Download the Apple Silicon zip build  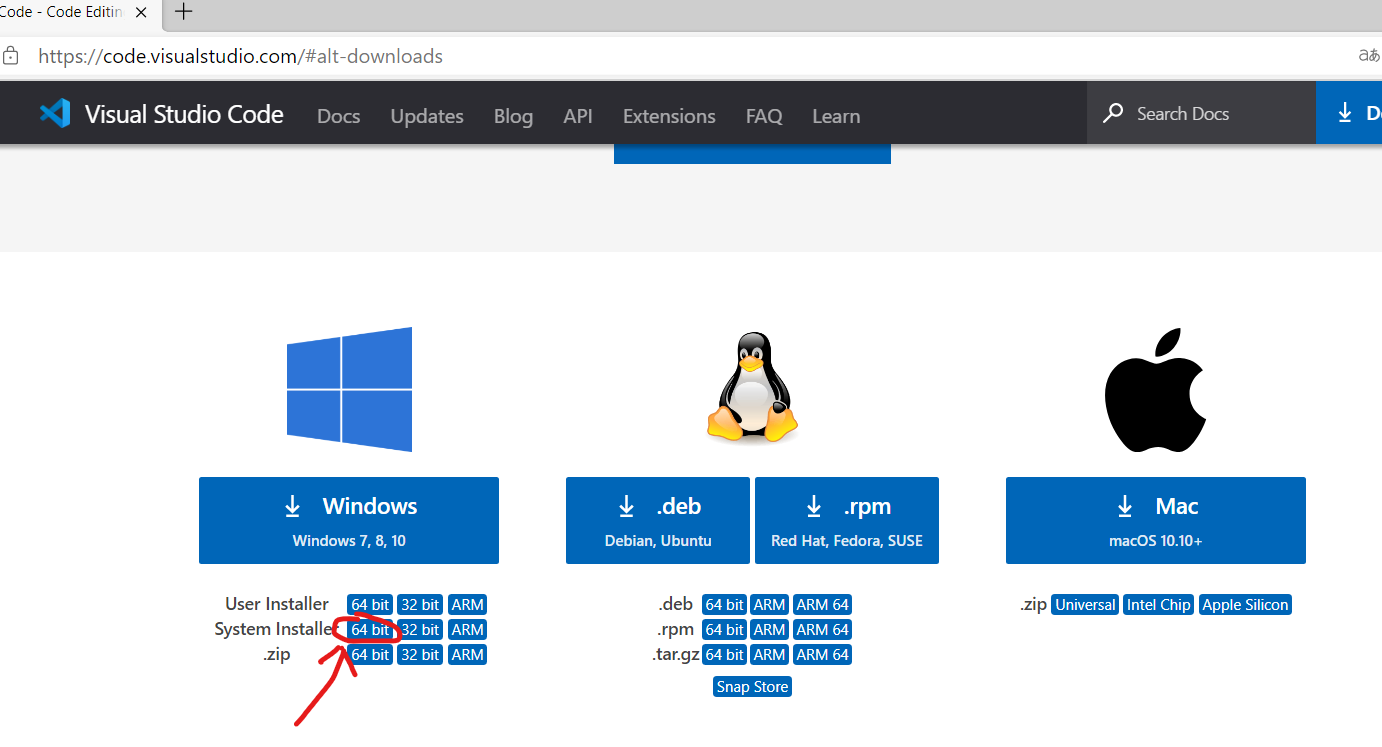1245,604
